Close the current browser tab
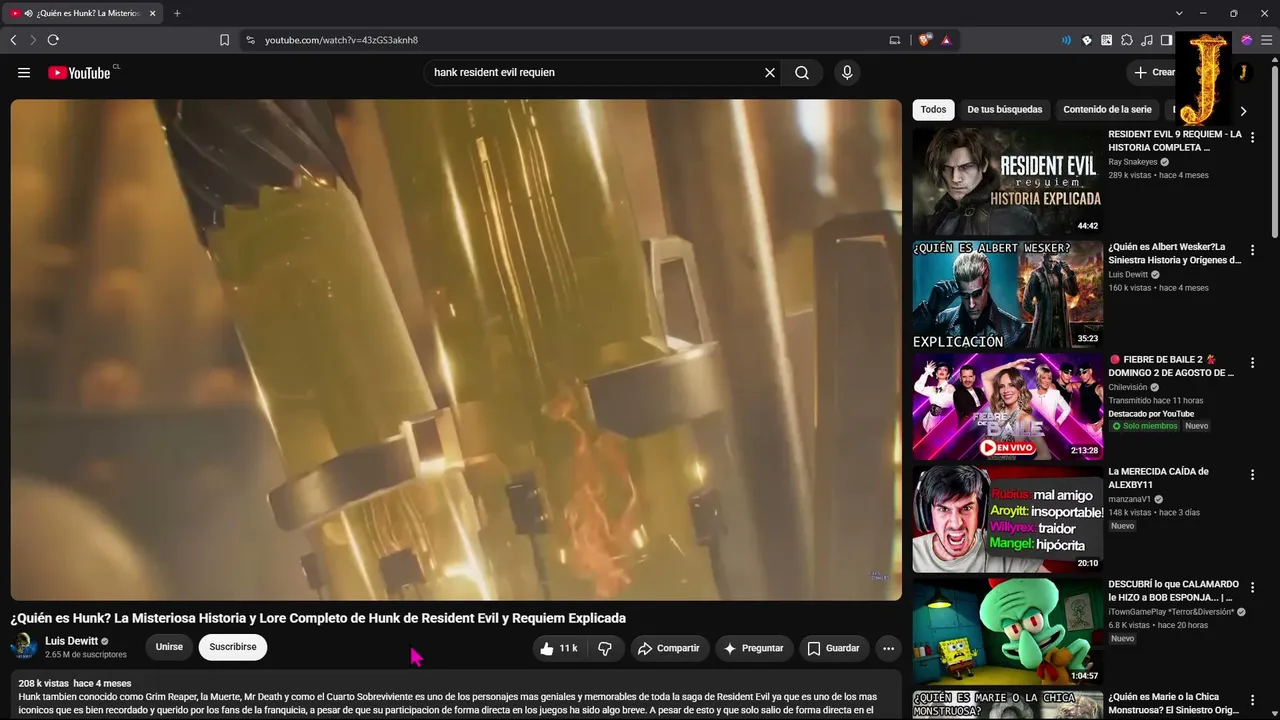 pos(153,13)
